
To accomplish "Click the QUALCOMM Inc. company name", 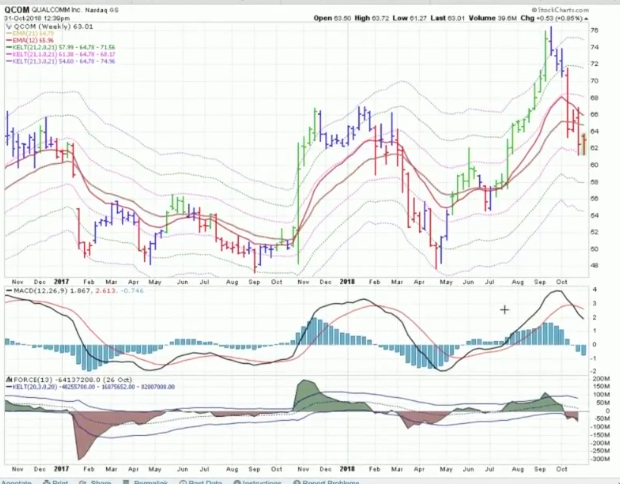I will click(x=57, y=10).
